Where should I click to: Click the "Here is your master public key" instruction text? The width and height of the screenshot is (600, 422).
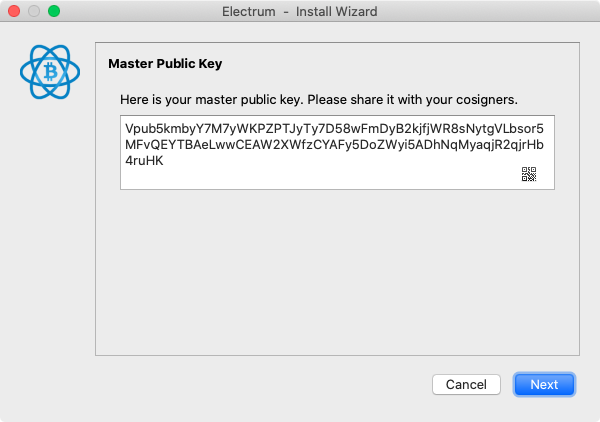(319, 99)
